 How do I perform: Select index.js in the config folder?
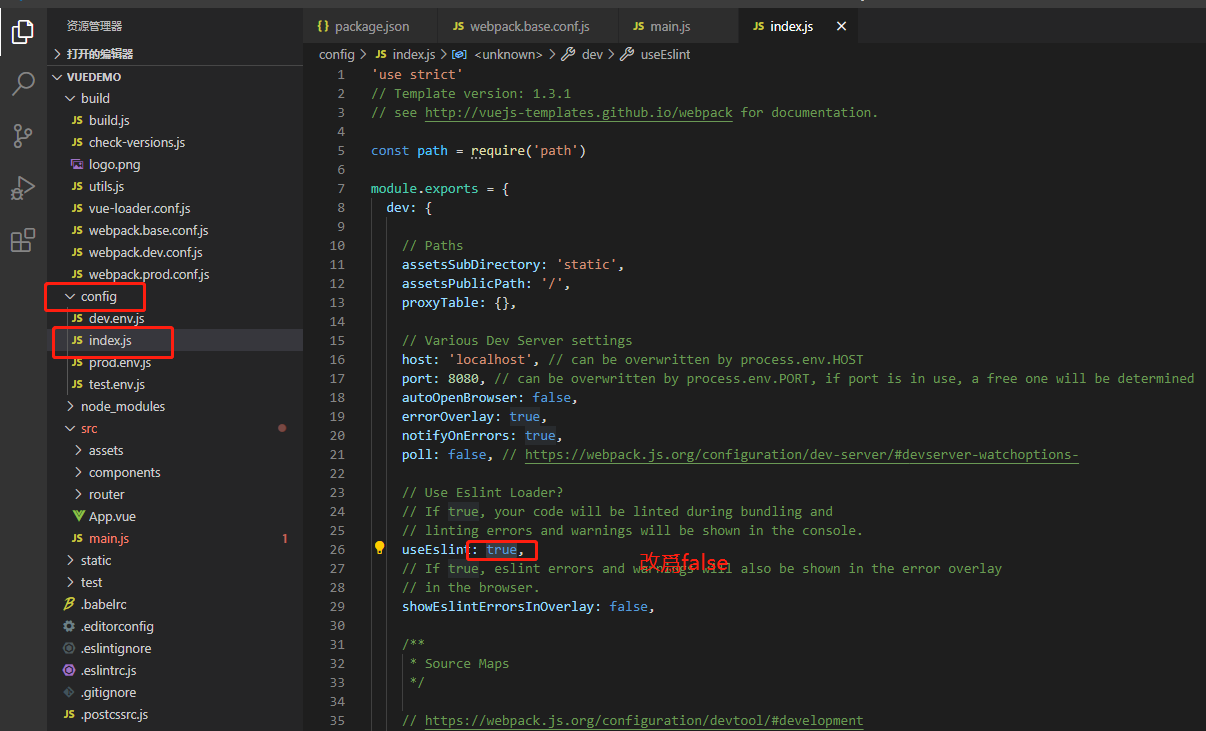(175, 340)
